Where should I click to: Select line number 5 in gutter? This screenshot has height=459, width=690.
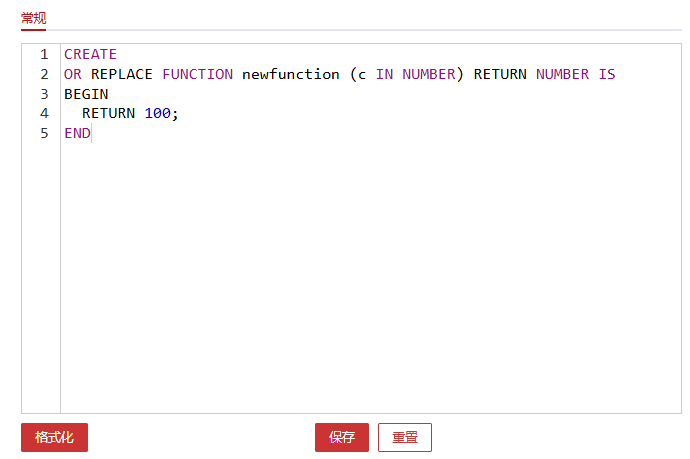44,133
